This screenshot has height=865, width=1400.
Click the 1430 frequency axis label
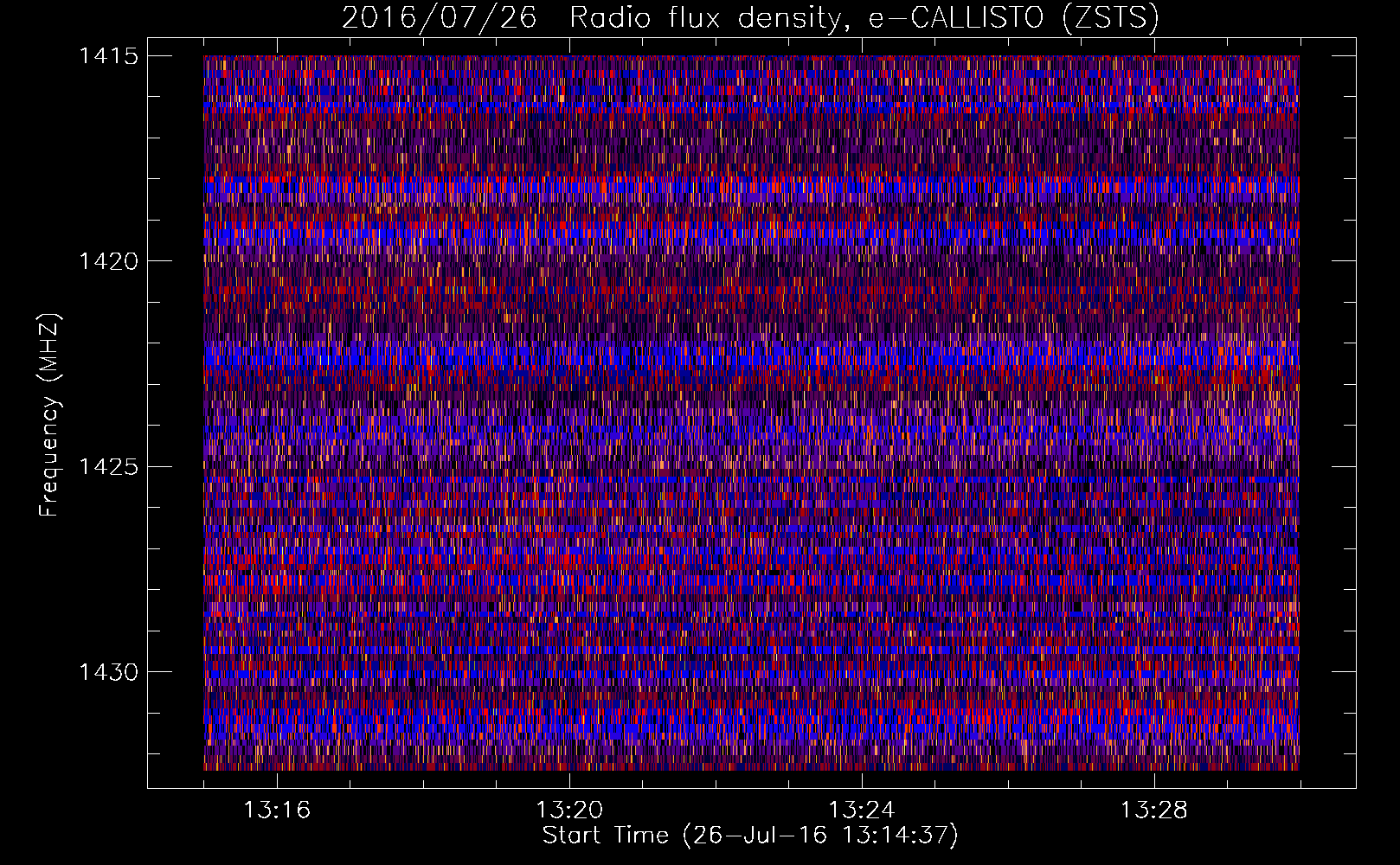[x=108, y=672]
